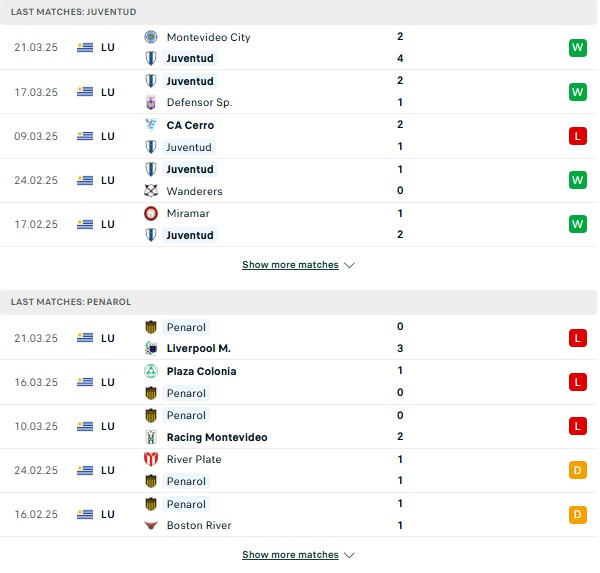Open the Juventud vs Wanderers match dated 24.02.25

[298, 180]
